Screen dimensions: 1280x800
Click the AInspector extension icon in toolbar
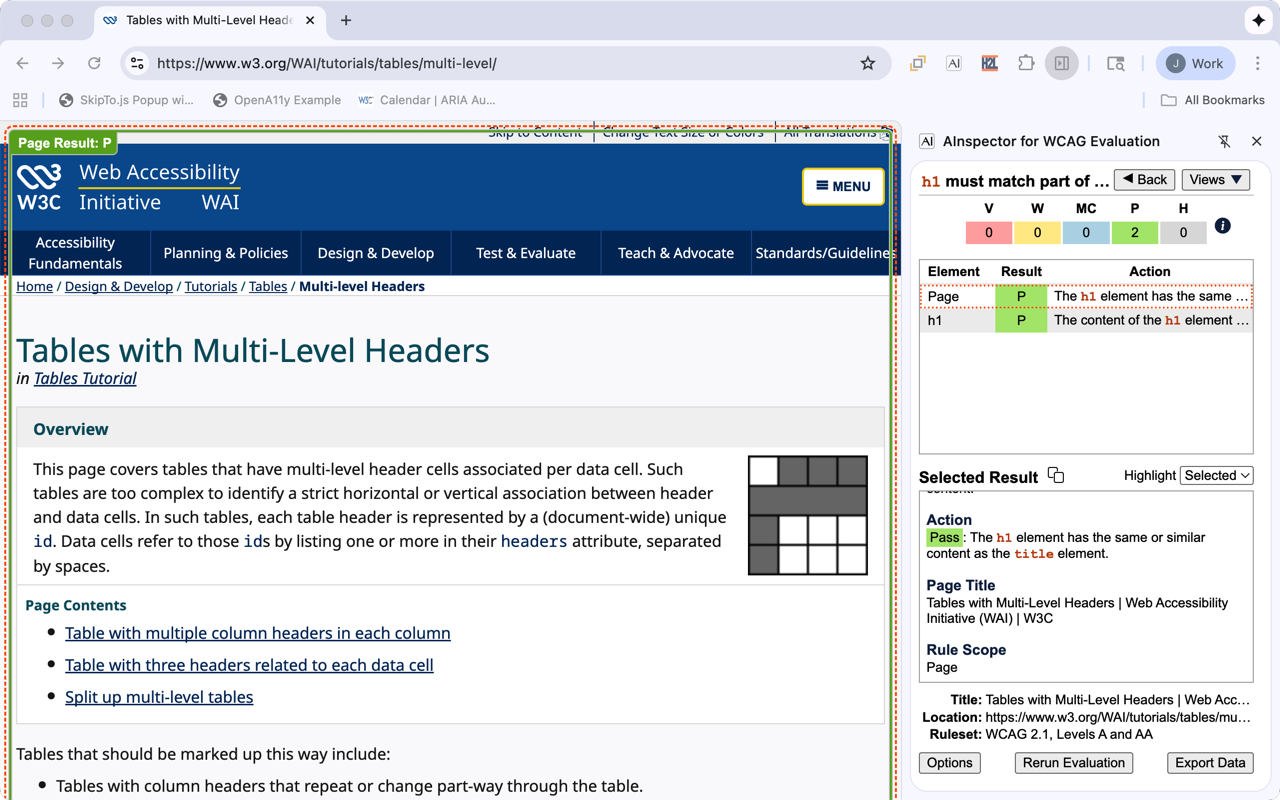point(953,63)
